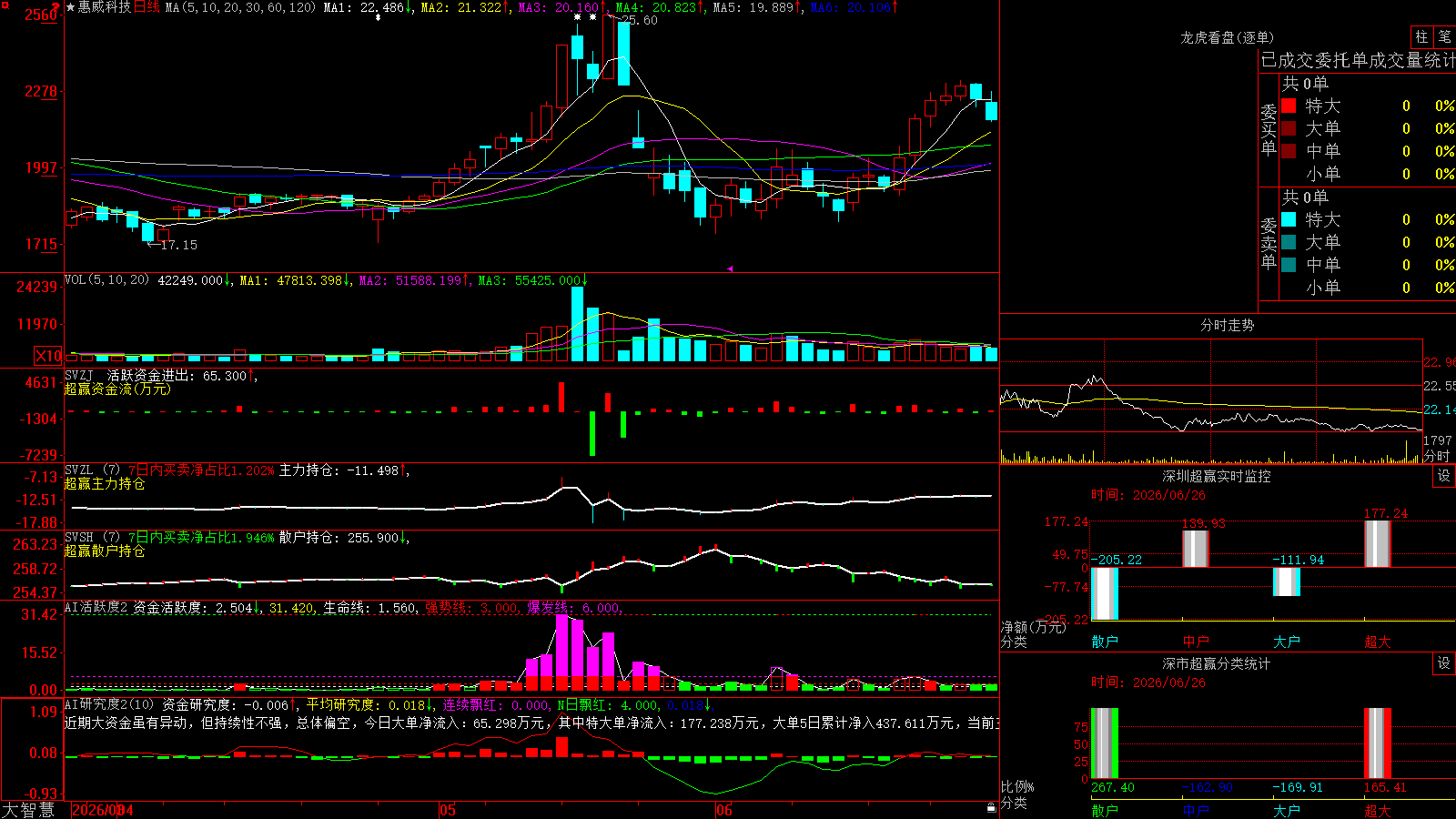This screenshot has width=1456, height=819.
Task: Click the dark red 大单 buy-order swatch
Action: click(x=1289, y=128)
